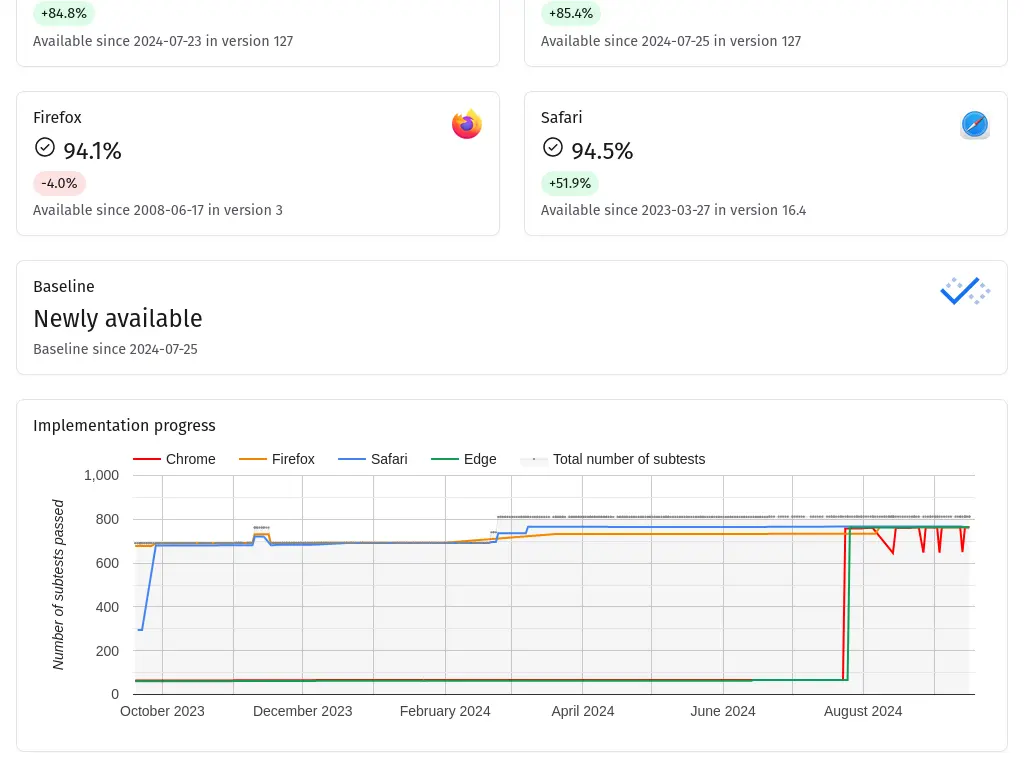1024x768 pixels.
Task: Click the +51.9% Safari change badge
Action: click(570, 183)
